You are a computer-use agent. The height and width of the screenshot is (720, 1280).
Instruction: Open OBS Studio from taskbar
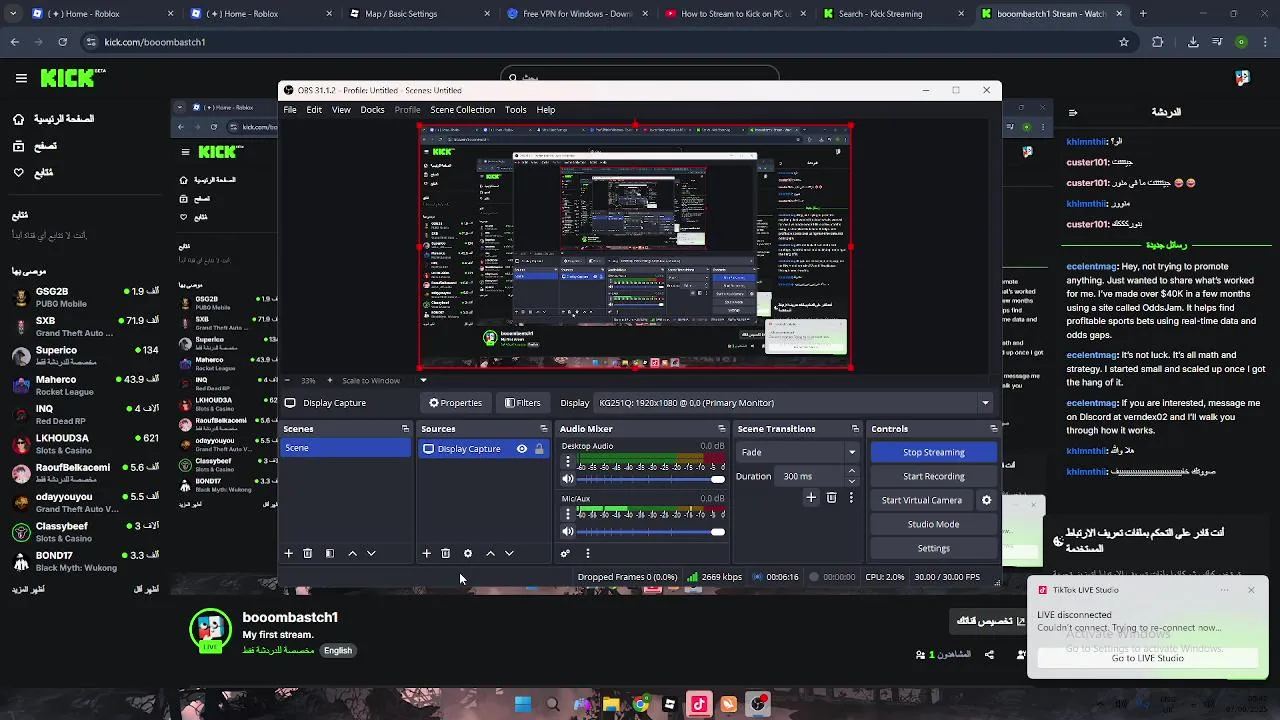click(758, 704)
